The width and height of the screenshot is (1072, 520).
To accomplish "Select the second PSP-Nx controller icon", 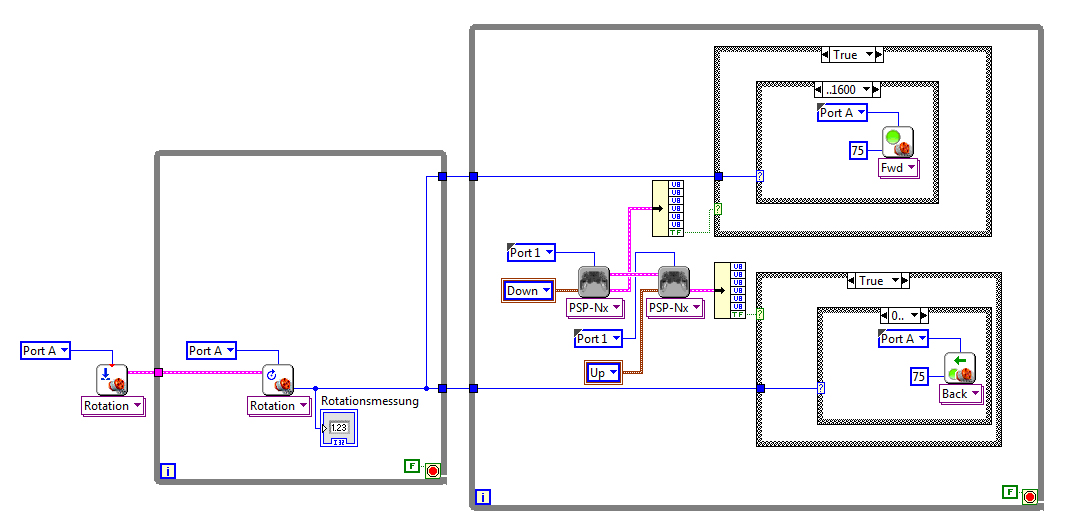I will pyautogui.click(x=673, y=282).
